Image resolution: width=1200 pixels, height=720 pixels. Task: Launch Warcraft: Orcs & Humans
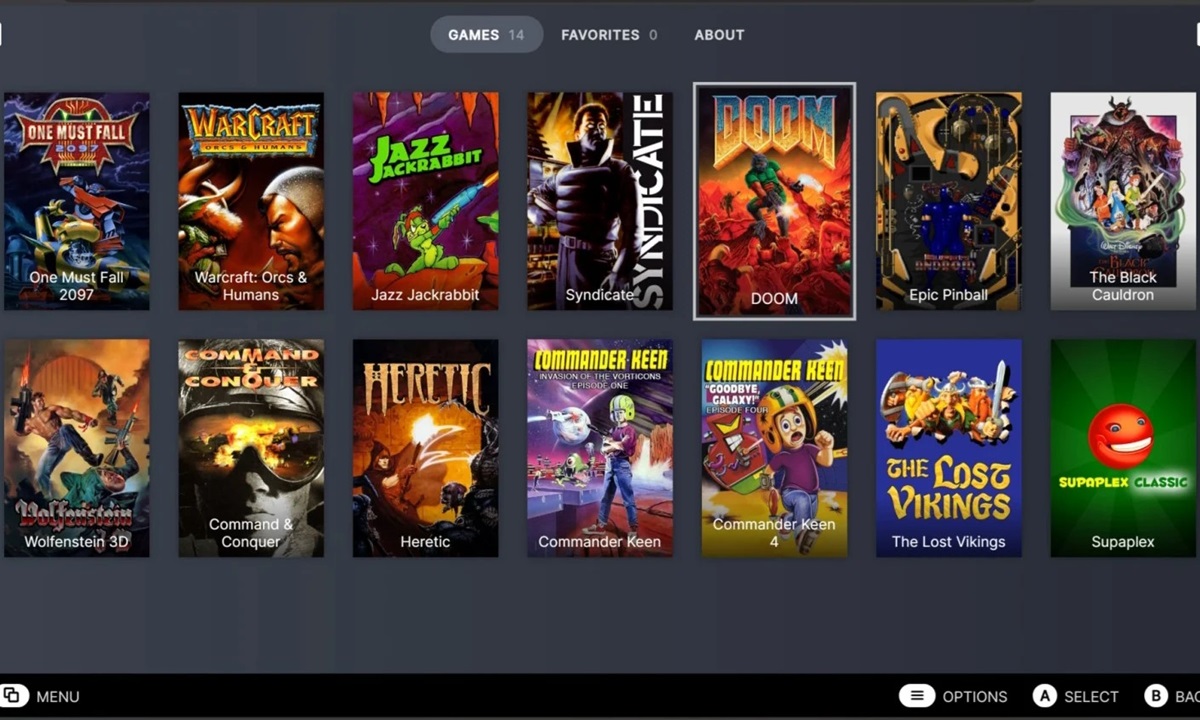[x=251, y=201]
